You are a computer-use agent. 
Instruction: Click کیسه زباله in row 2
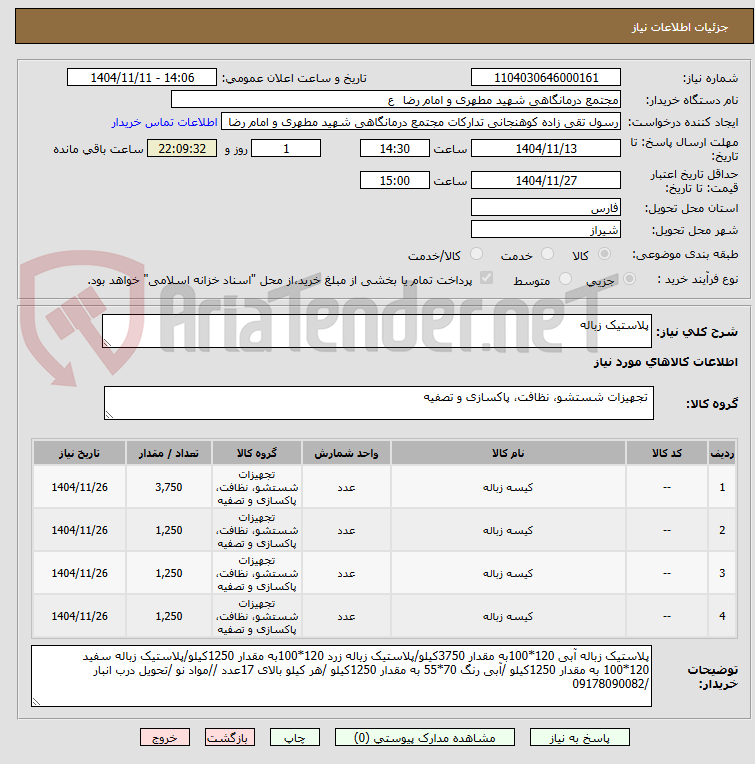[508, 530]
